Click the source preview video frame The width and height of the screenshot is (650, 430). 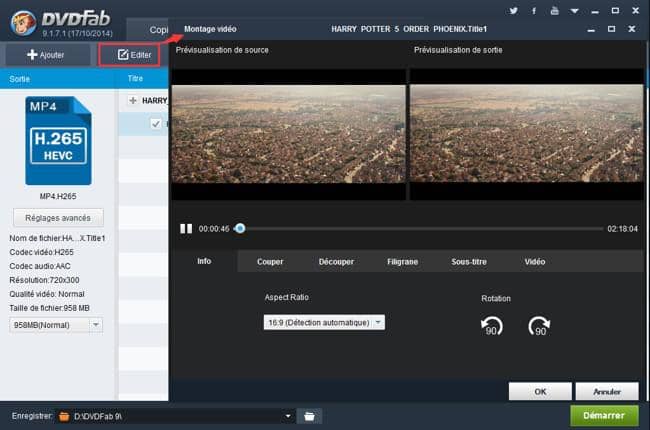click(289, 134)
